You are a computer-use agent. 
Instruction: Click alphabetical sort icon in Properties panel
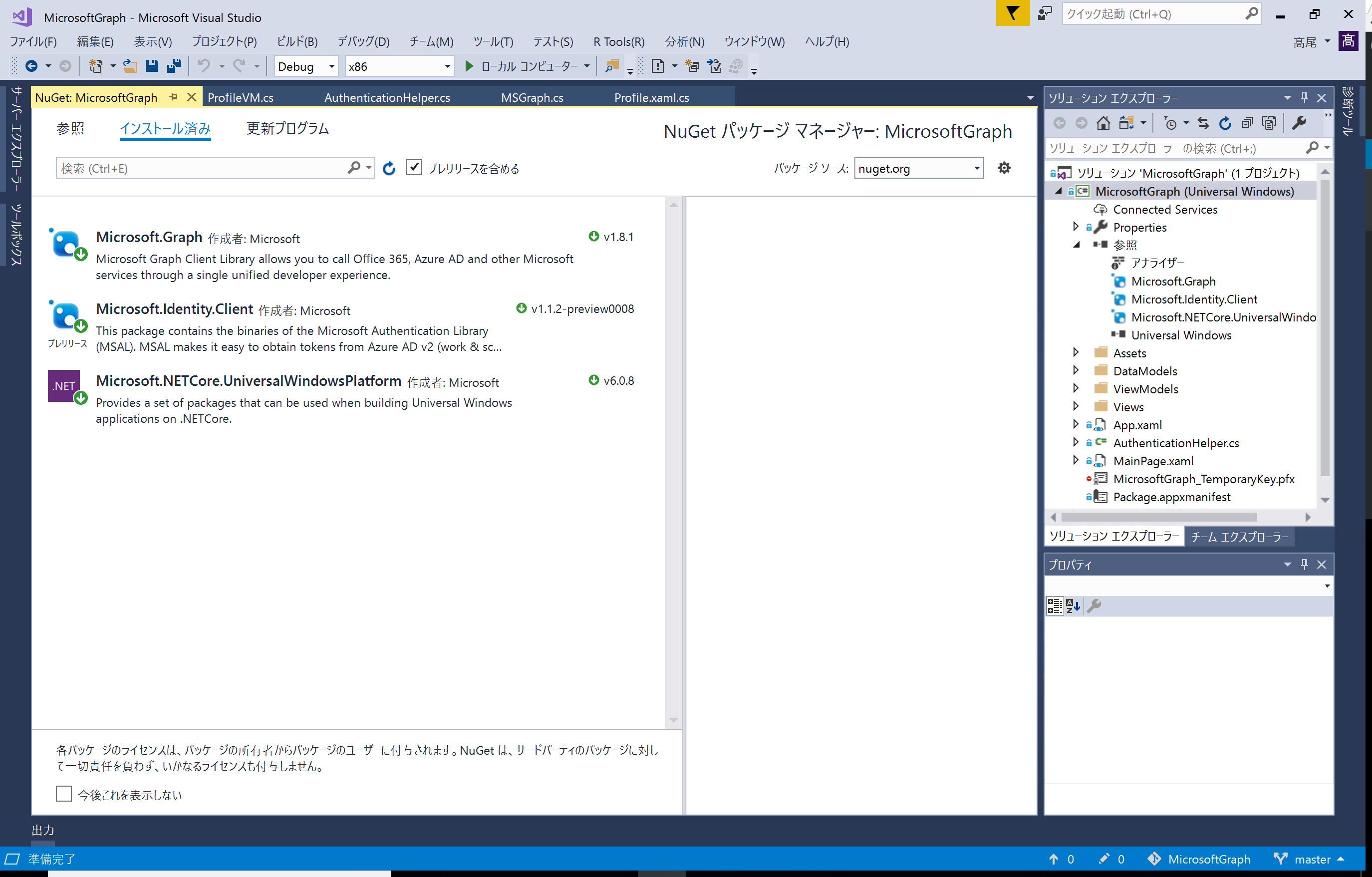coord(1073,606)
